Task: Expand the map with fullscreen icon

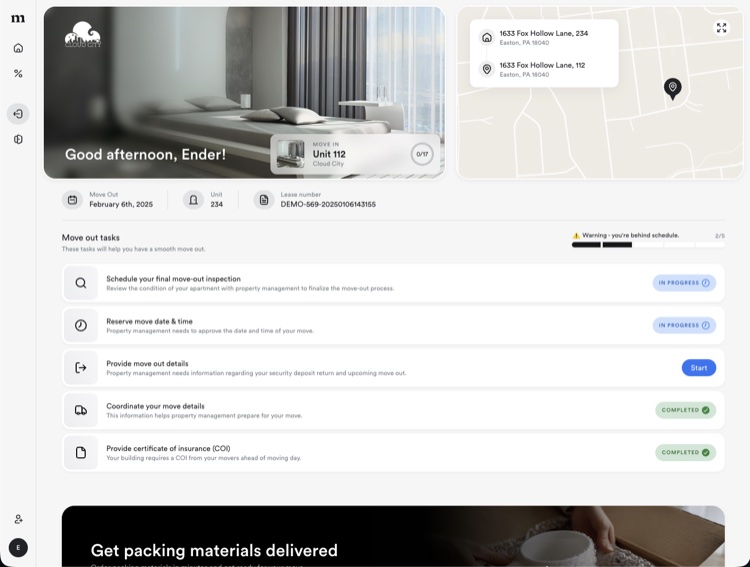Action: click(721, 28)
